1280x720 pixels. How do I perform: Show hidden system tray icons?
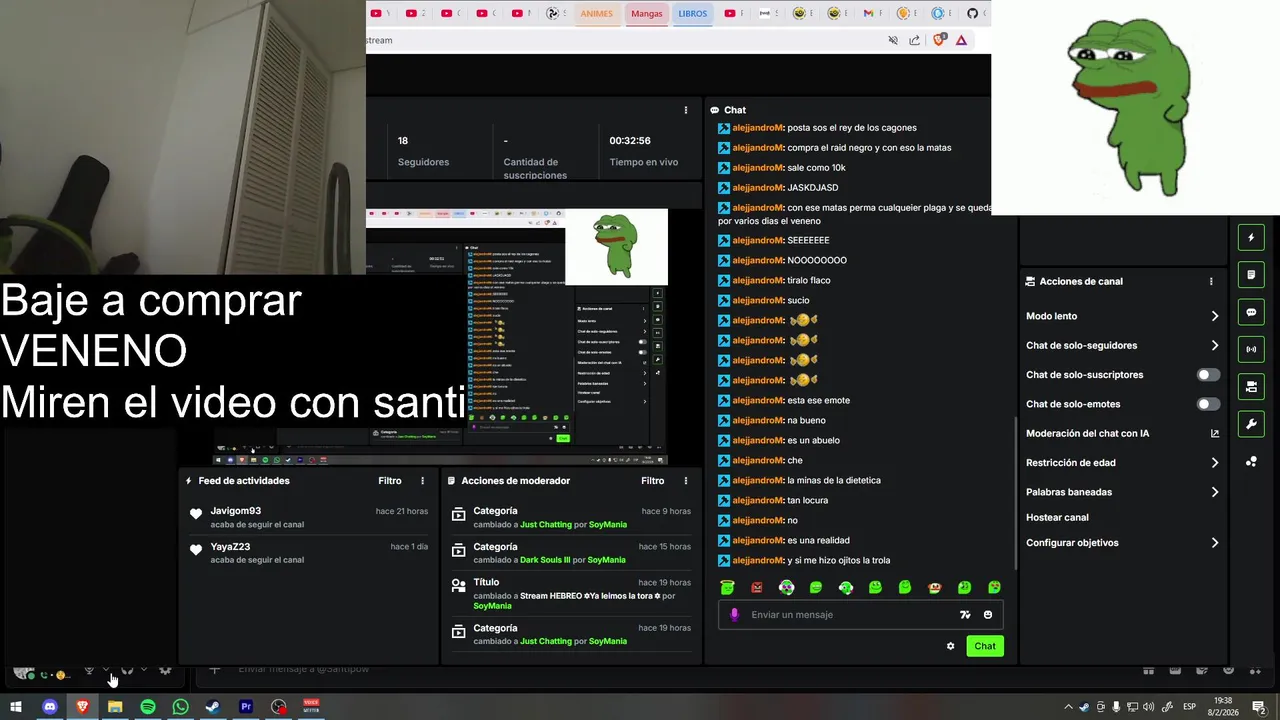[x=1068, y=707]
